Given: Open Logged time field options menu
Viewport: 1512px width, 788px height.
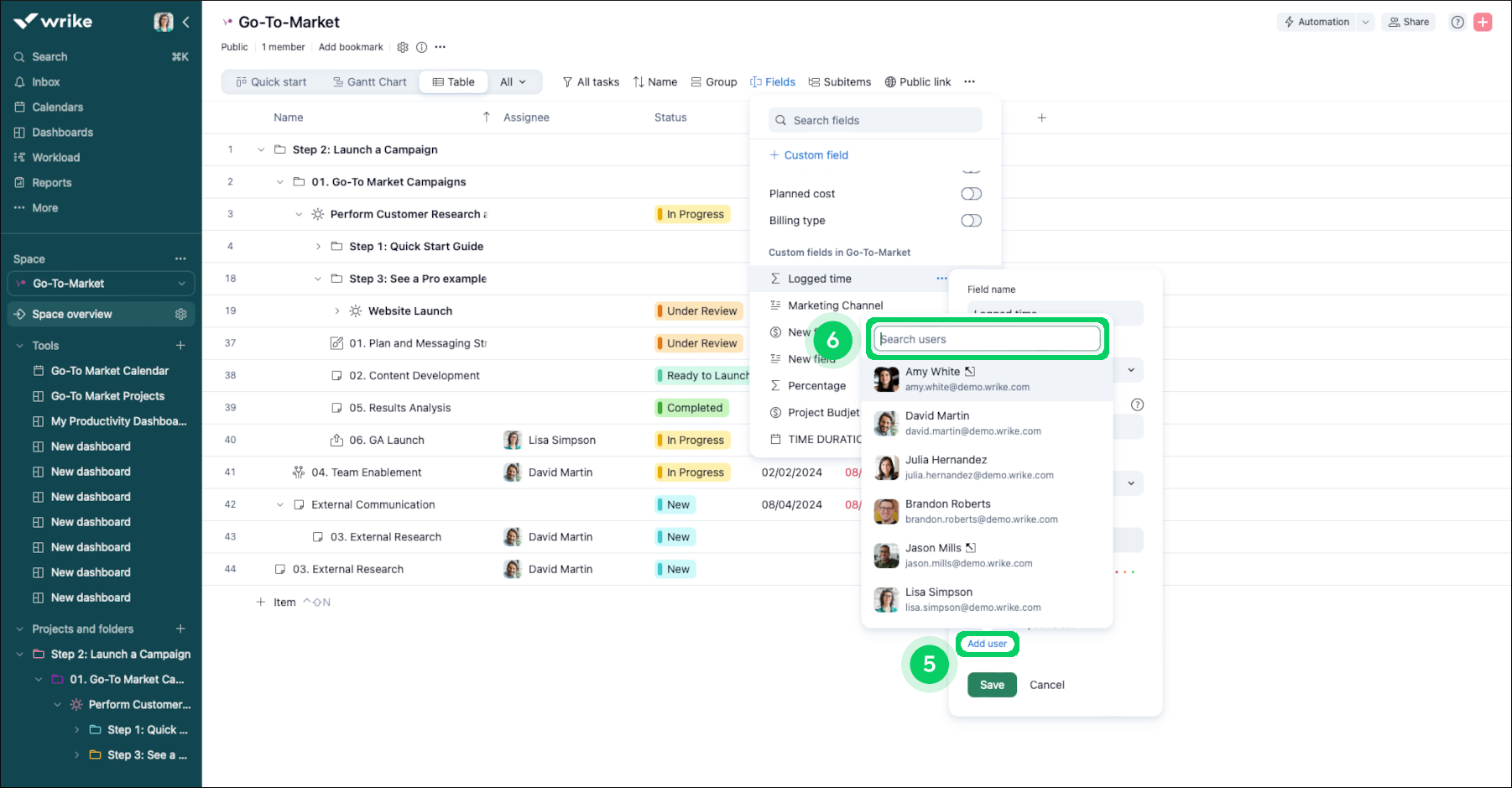Looking at the screenshot, I should (941, 279).
